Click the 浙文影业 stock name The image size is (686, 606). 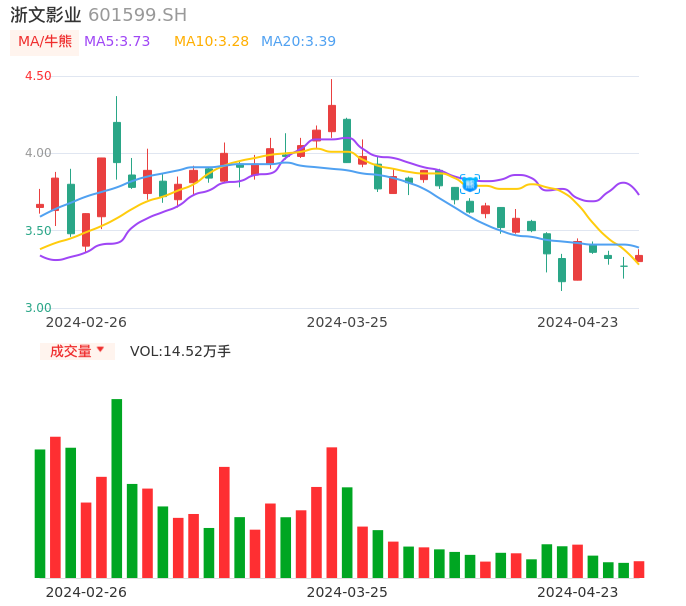click(x=45, y=15)
